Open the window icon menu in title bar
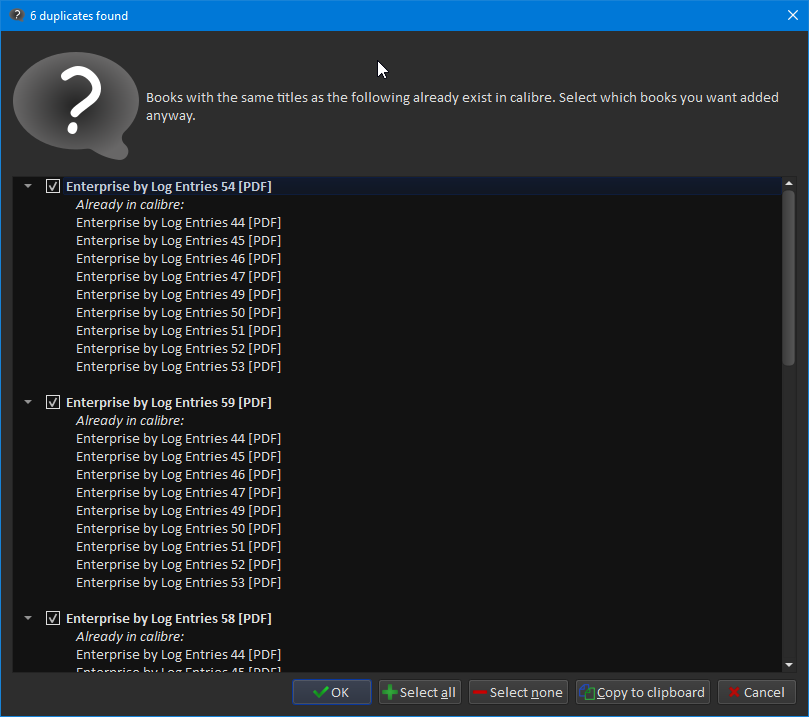Screen dimensions: 809x717 pos(17,15)
